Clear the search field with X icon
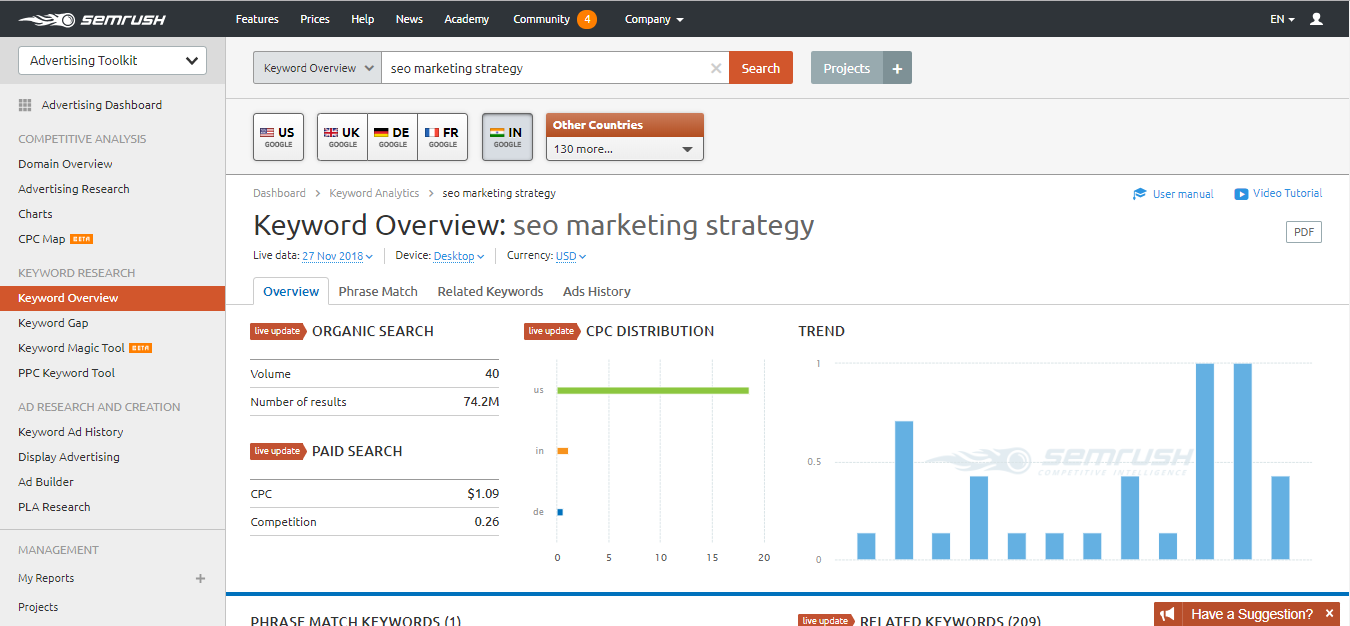1350x626 pixels. click(715, 69)
